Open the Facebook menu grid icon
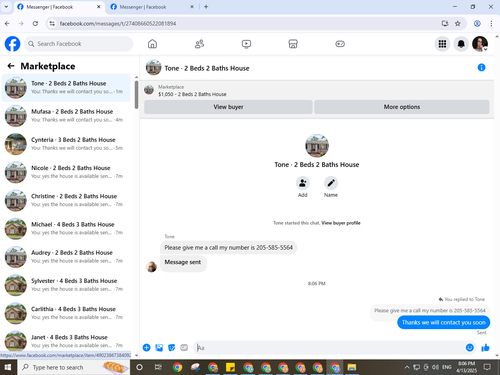 (442, 44)
